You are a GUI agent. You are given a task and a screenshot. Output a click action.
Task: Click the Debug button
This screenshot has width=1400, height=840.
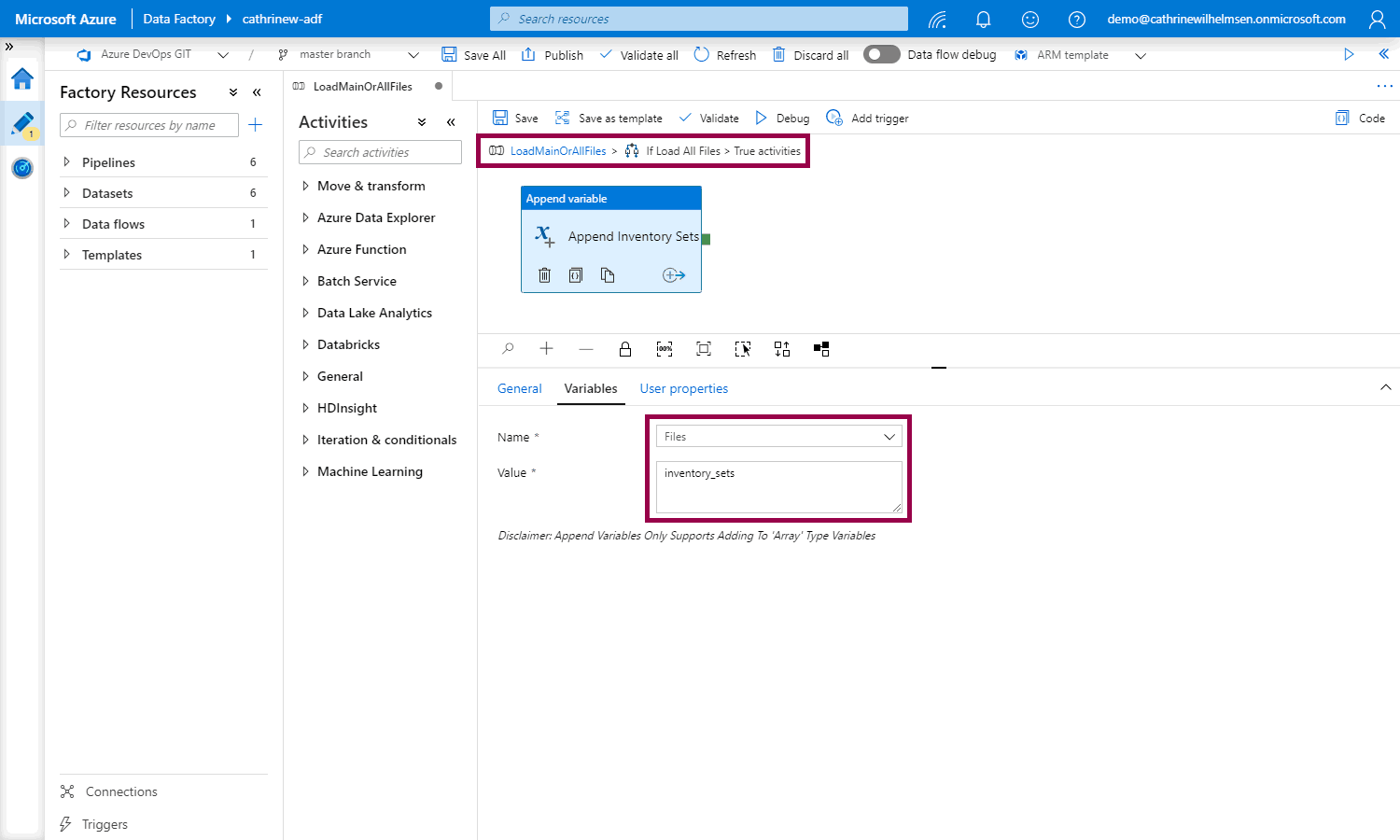point(782,119)
